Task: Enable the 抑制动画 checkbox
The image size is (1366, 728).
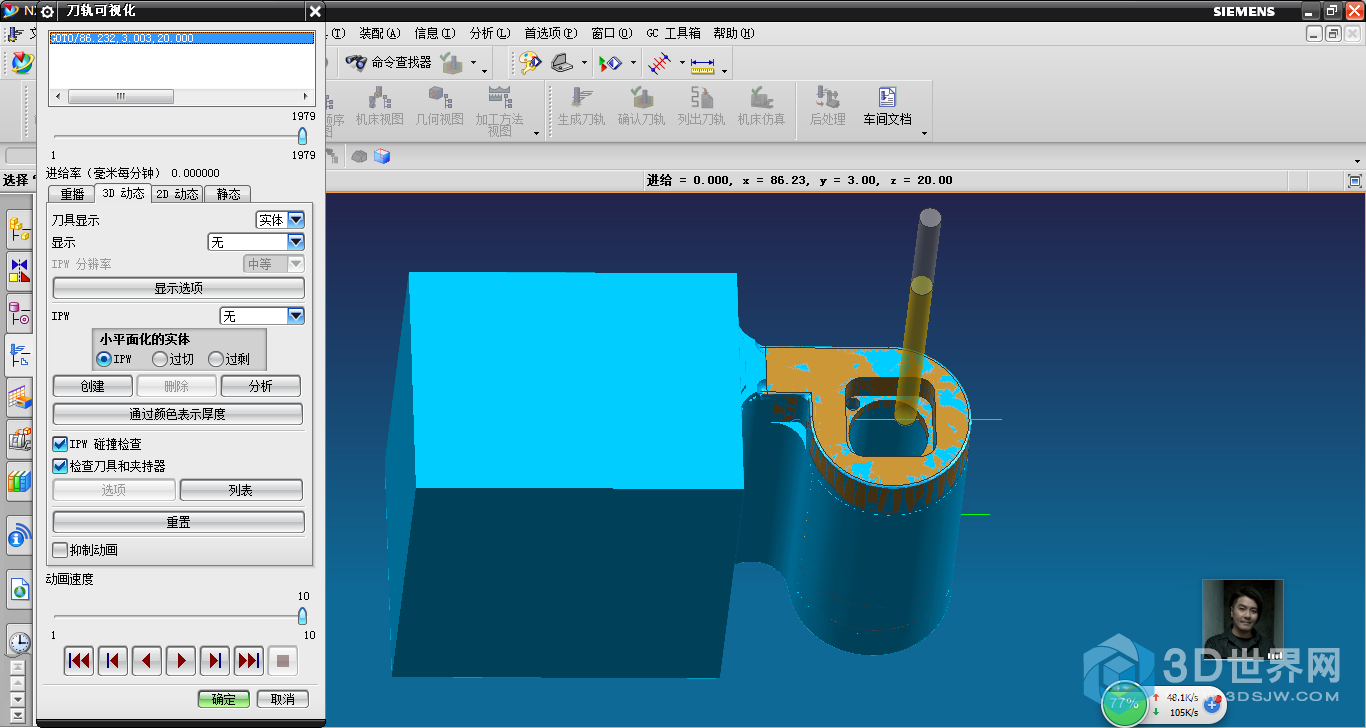Action: click(x=61, y=550)
